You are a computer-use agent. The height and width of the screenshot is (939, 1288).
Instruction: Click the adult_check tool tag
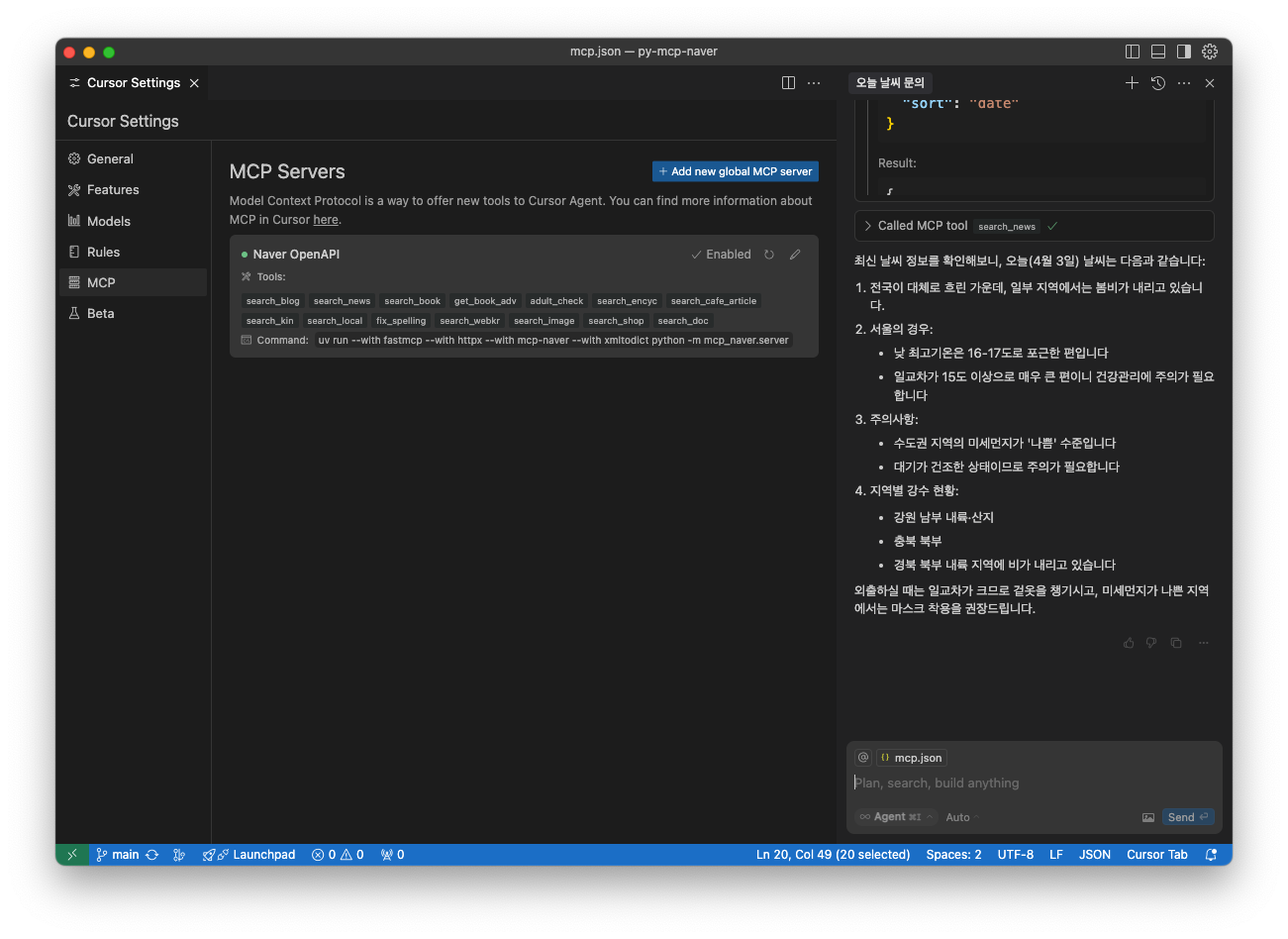click(x=556, y=301)
